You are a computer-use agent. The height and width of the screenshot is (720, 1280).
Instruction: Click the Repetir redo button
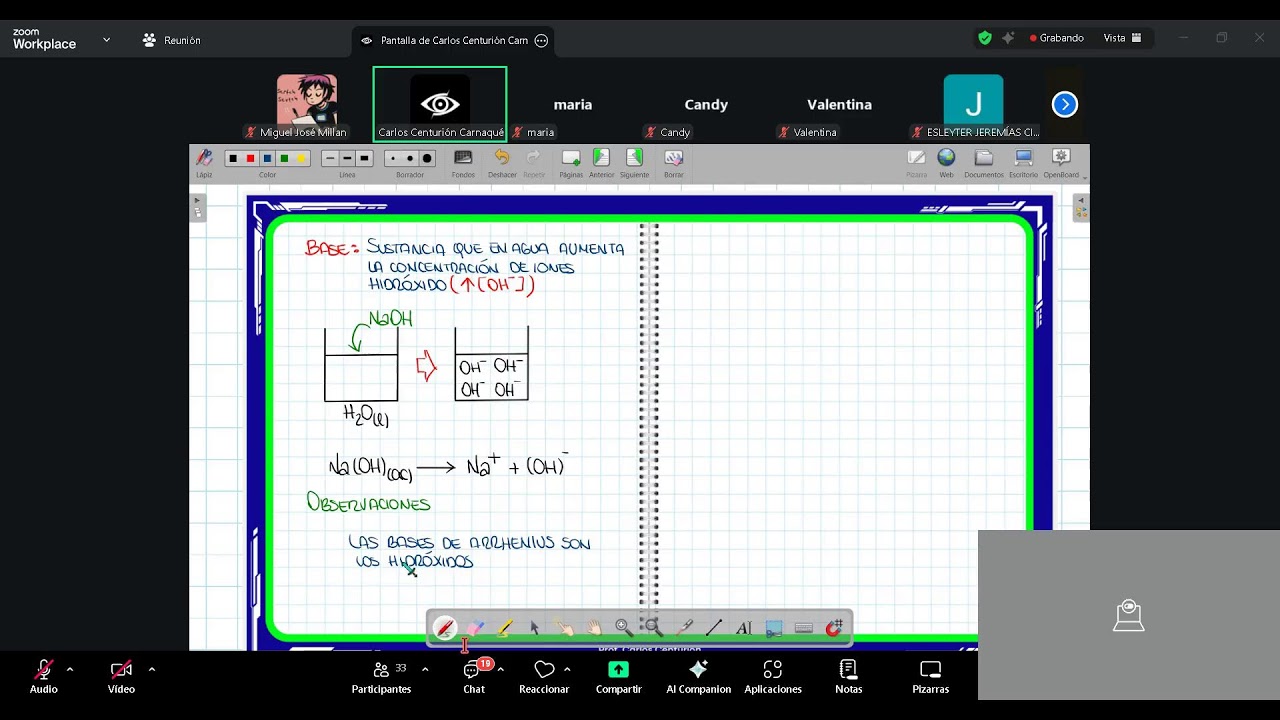[534, 163]
